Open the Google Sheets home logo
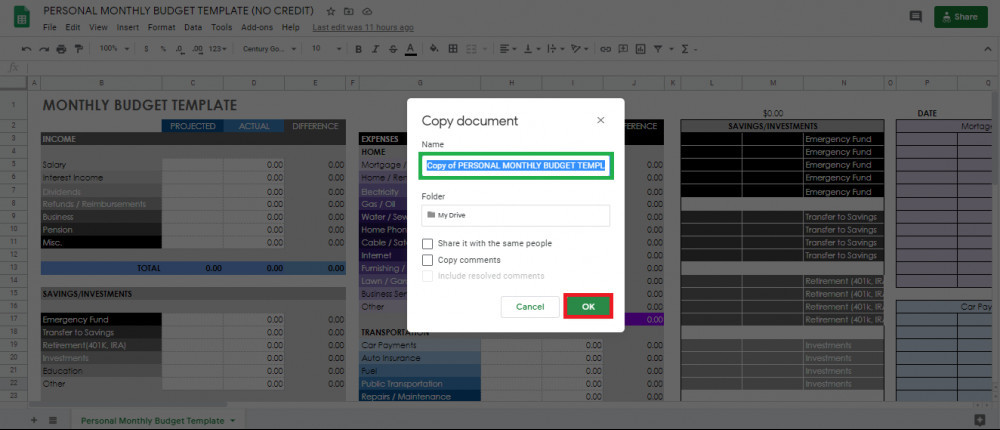1000x430 pixels. [x=22, y=17]
